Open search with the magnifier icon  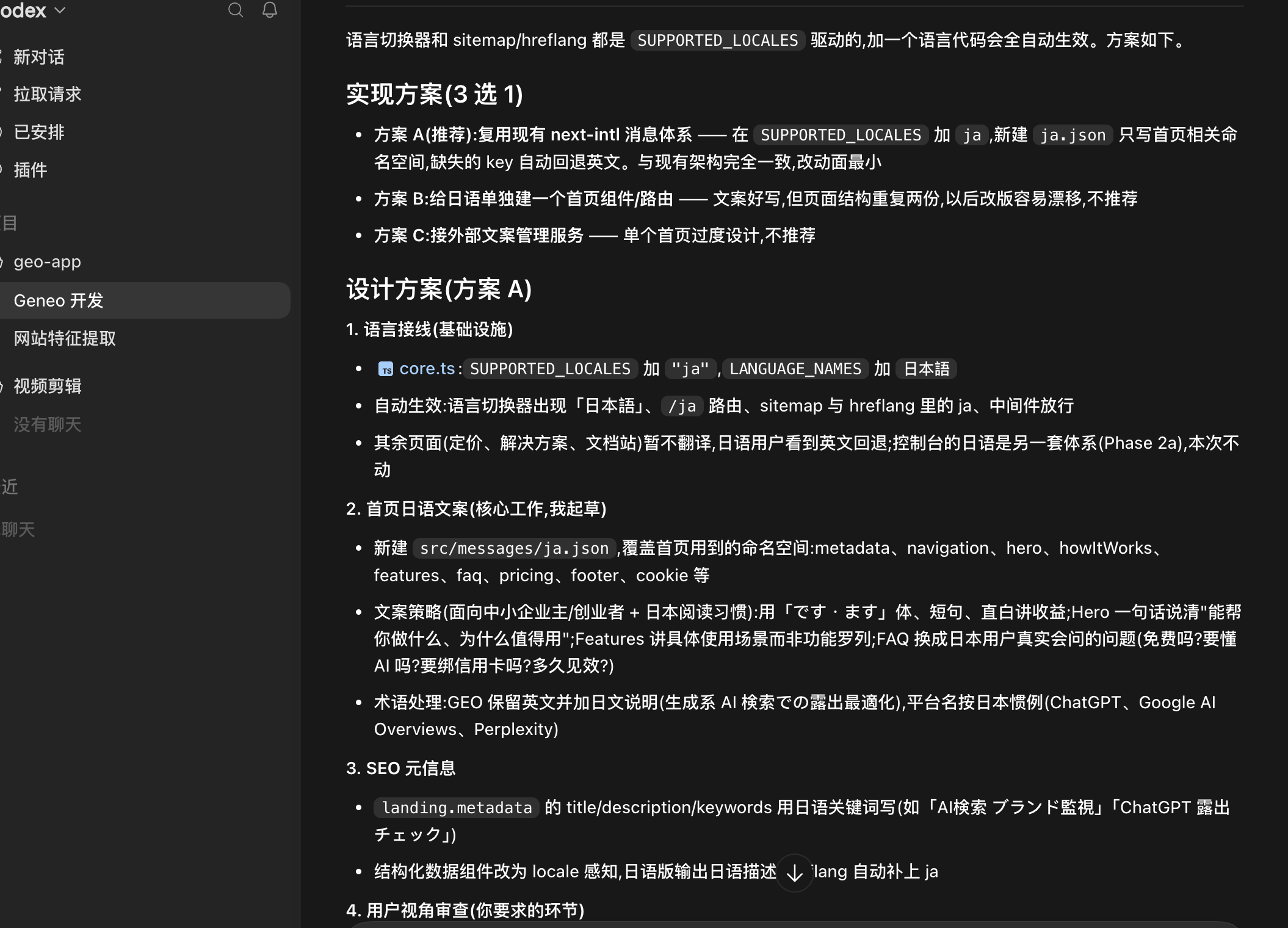(x=236, y=10)
